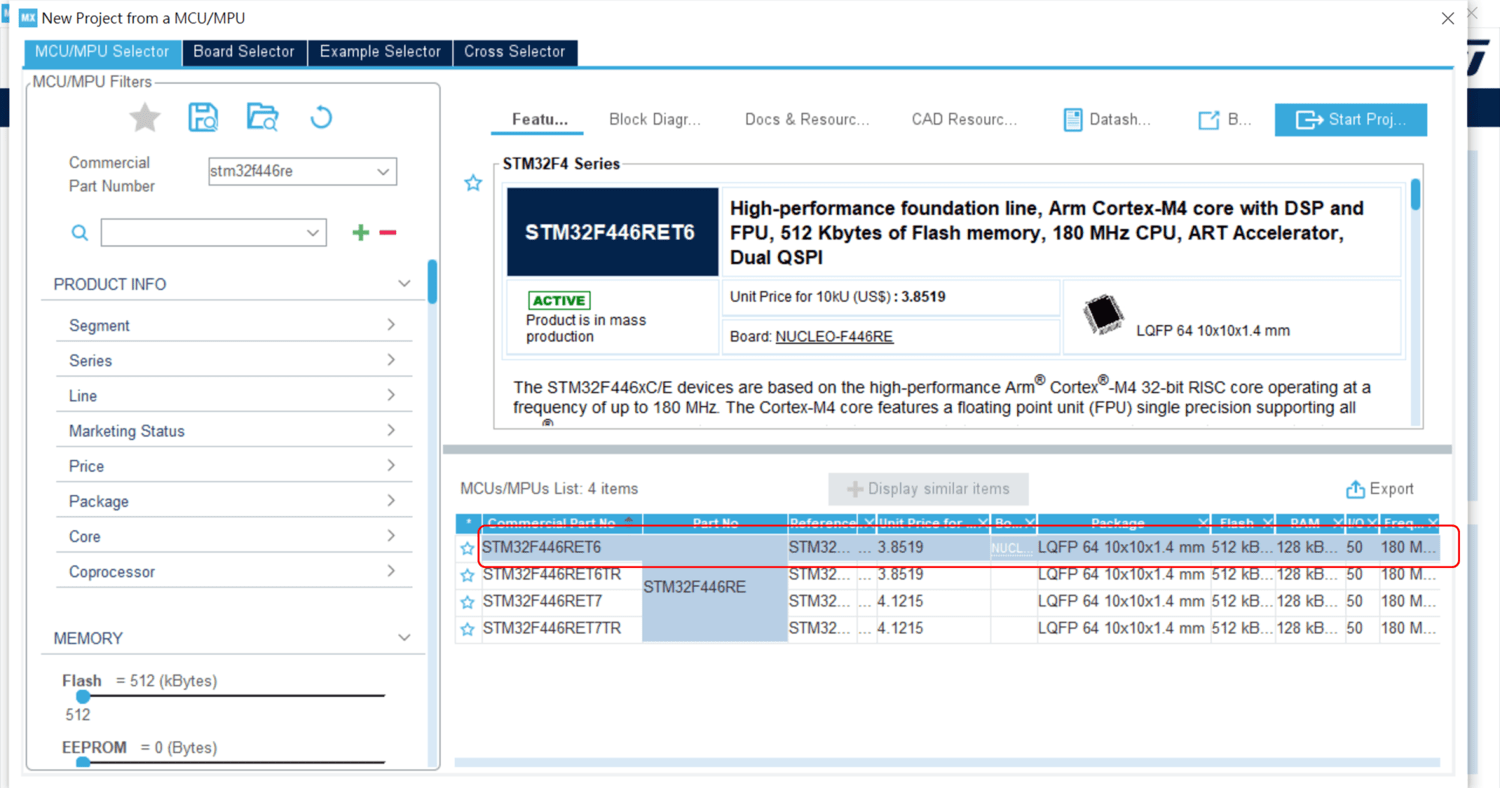Click the magnifier search icon in the filters panel

[80, 233]
